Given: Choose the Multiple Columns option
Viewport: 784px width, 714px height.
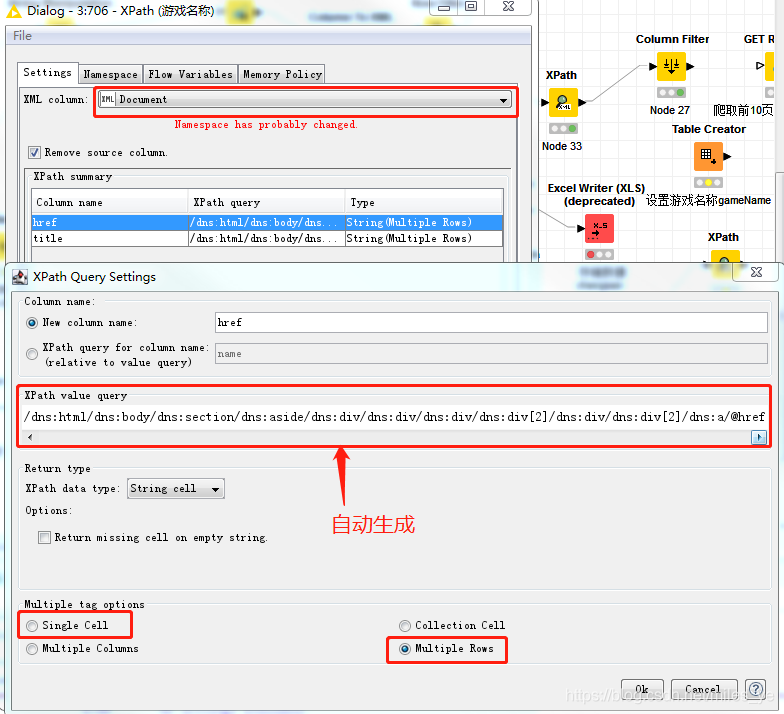Looking at the screenshot, I should 32,648.
